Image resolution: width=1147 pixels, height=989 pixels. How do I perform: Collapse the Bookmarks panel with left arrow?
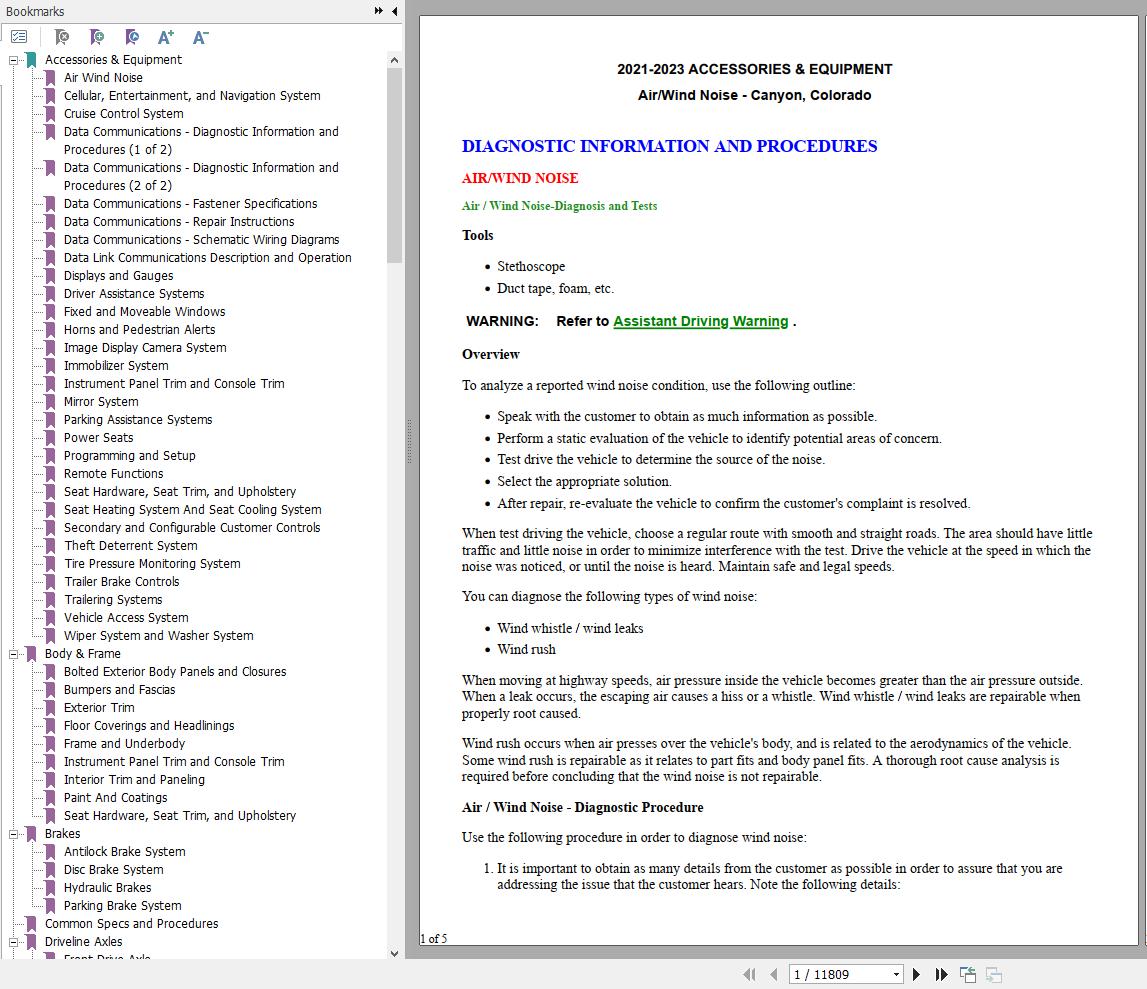(394, 11)
